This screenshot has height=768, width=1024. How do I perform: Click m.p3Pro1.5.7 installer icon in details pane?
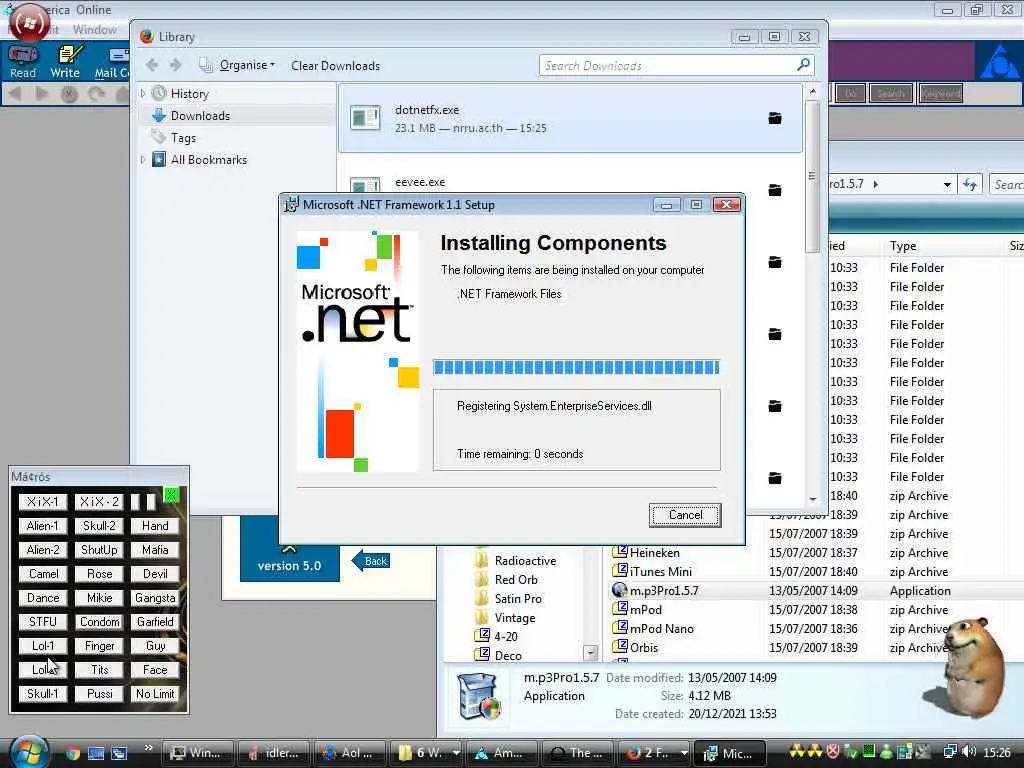480,697
